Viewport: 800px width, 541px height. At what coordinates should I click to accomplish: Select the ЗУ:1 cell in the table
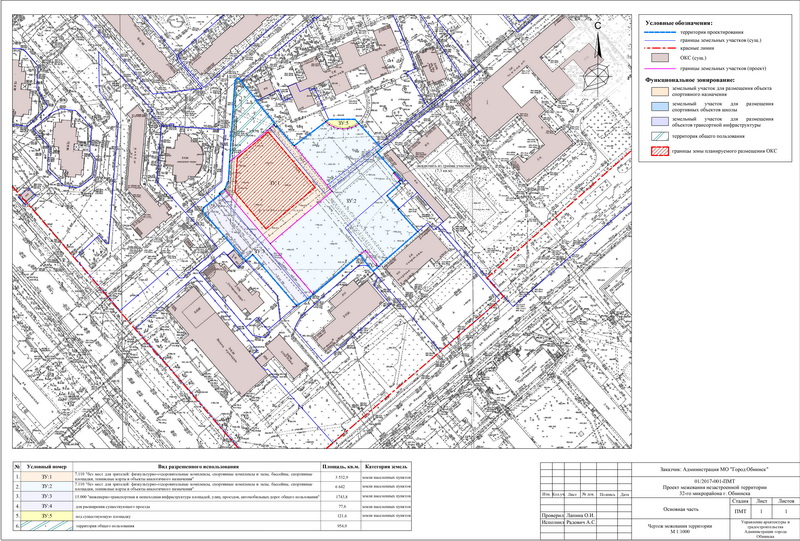pyautogui.click(x=47, y=478)
